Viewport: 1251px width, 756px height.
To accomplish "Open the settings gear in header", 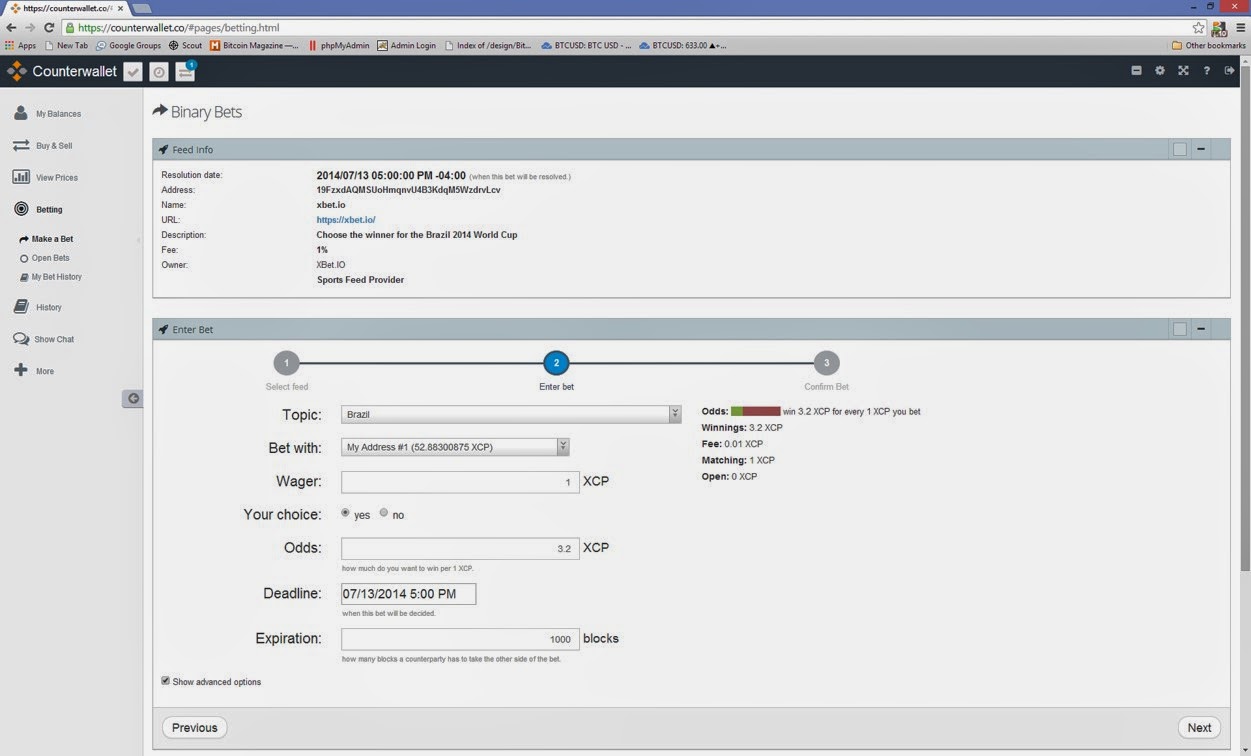I will click(1160, 71).
